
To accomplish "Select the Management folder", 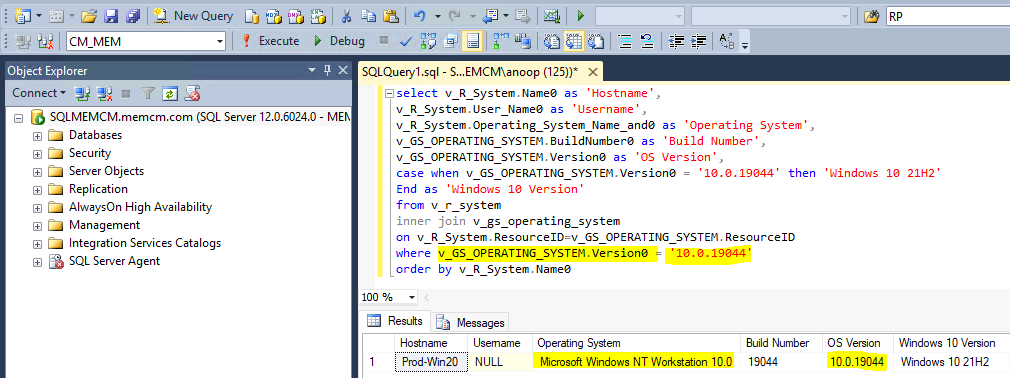I will pos(104,225).
